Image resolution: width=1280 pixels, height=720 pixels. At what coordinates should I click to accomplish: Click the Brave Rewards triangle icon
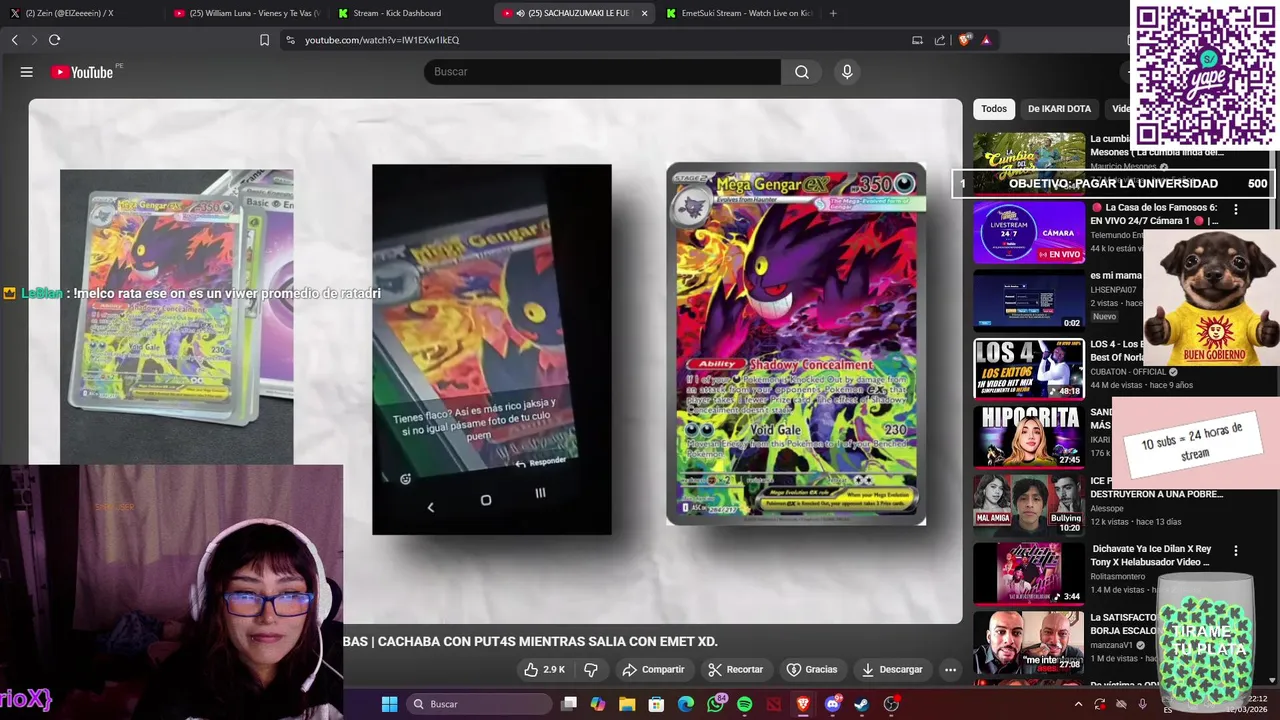coord(986,40)
